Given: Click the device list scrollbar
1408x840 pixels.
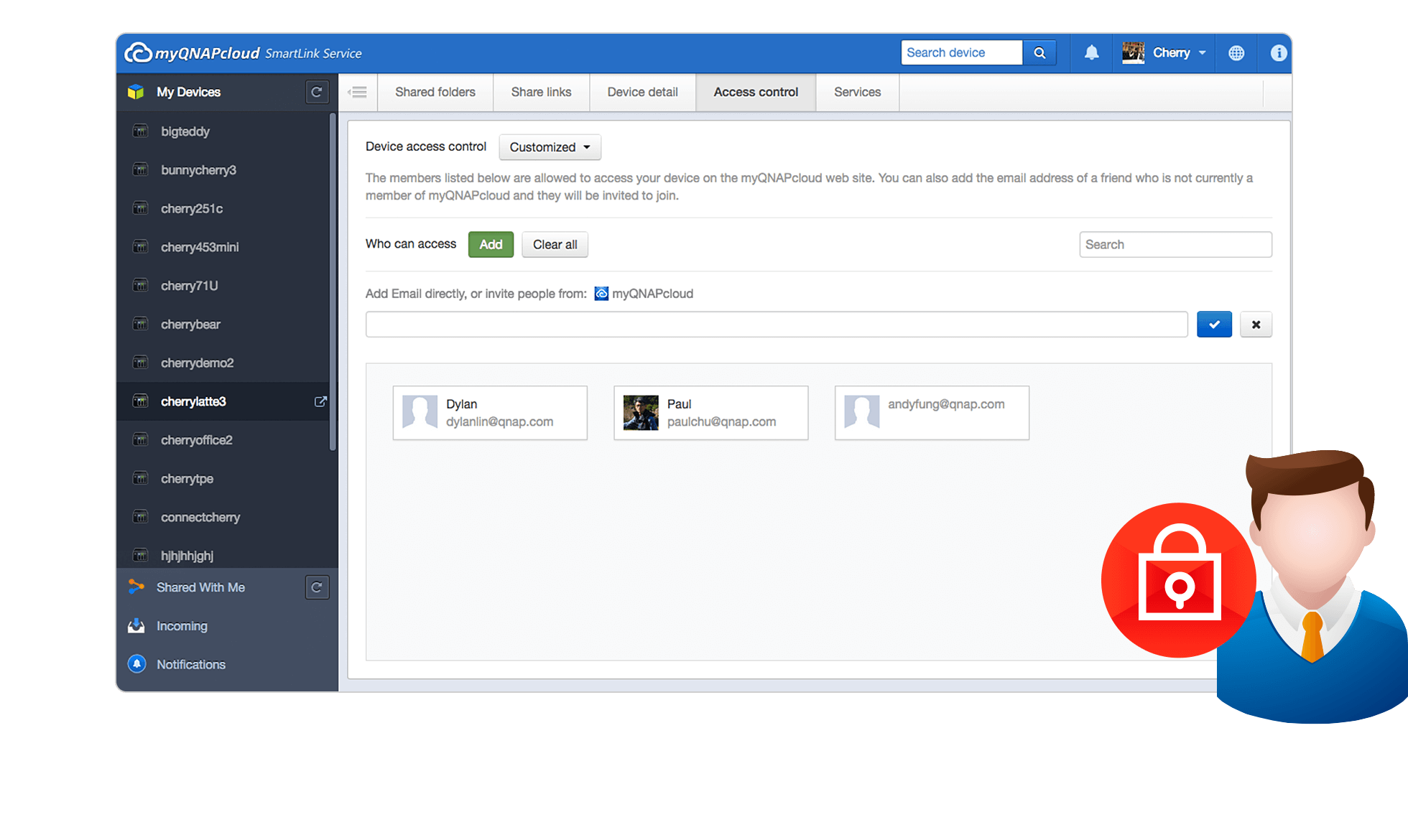Looking at the screenshot, I should pyautogui.click(x=333, y=281).
